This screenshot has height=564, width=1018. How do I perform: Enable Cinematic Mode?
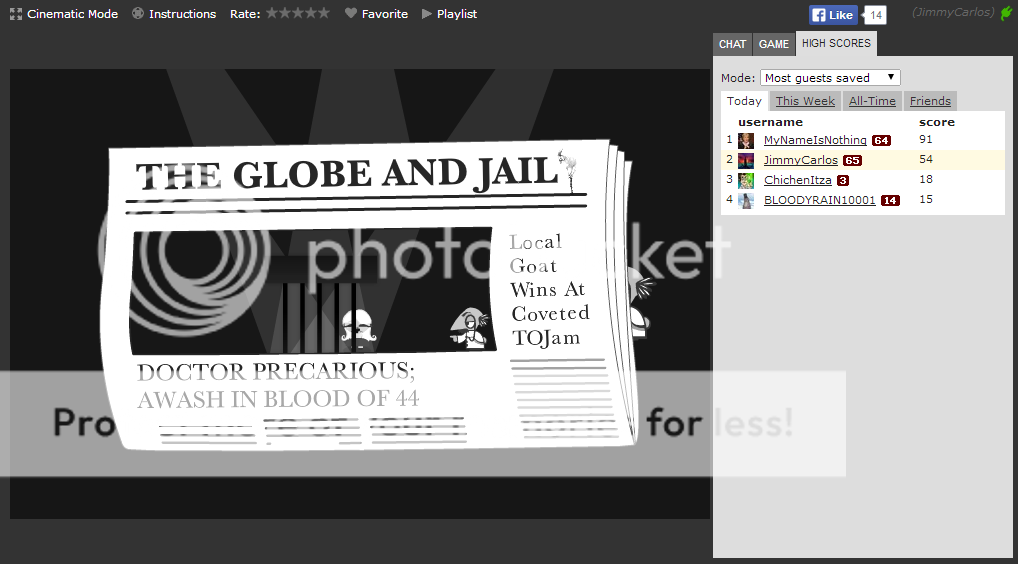coord(64,14)
